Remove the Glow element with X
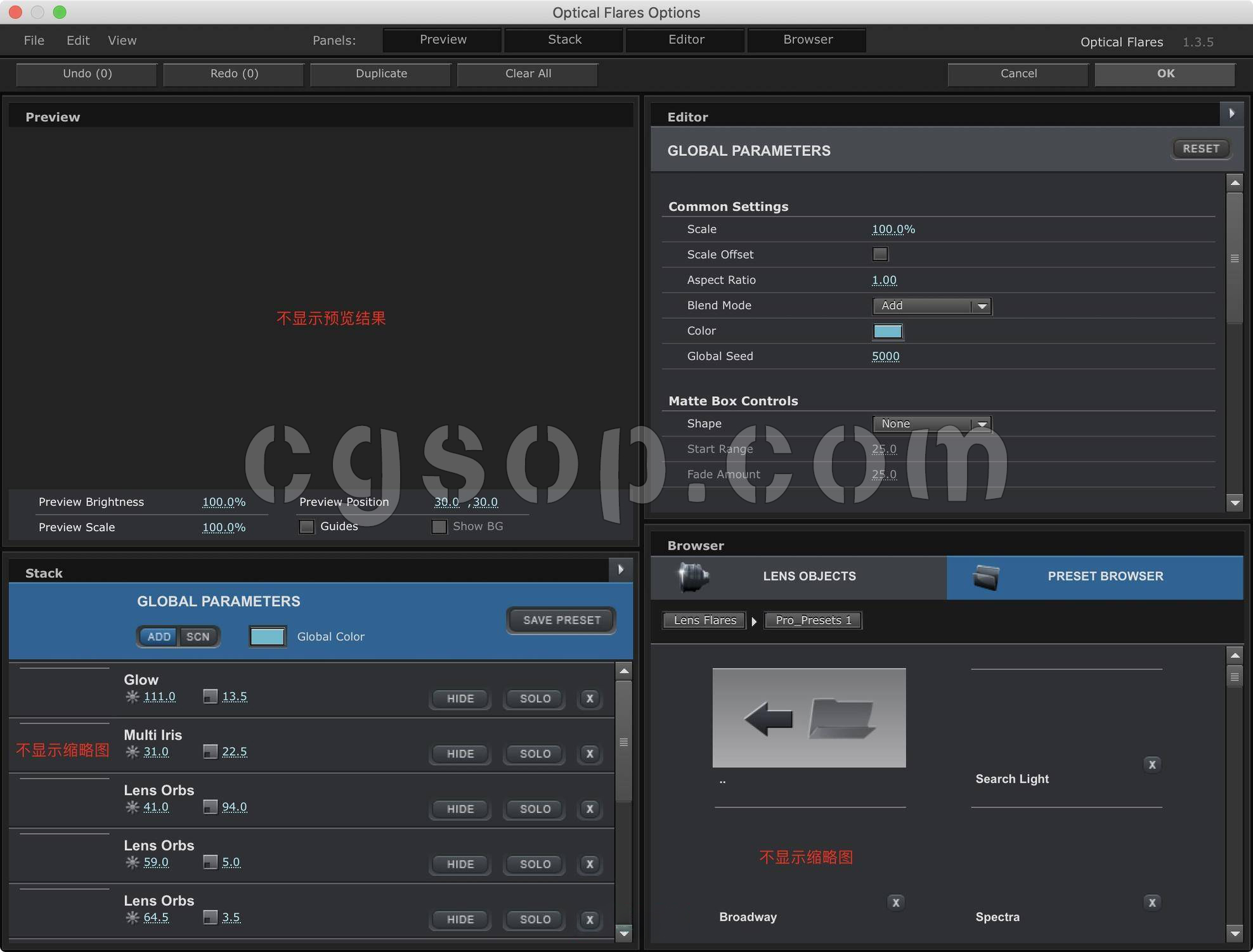1253x952 pixels. click(590, 698)
